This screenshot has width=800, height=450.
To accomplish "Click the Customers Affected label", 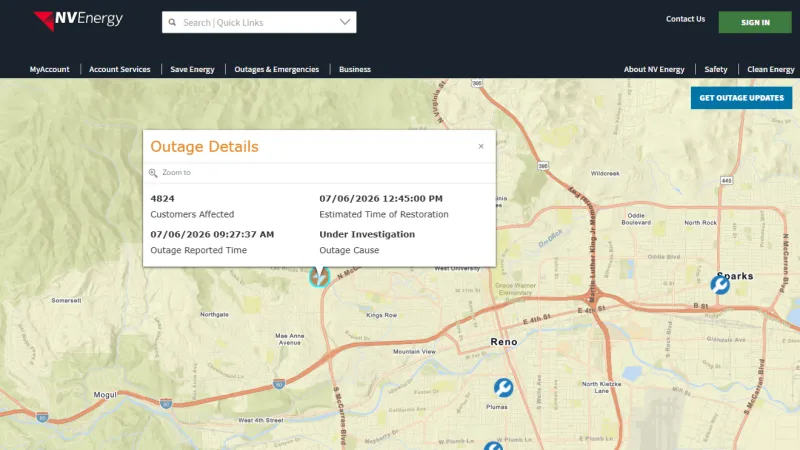I will [x=192, y=214].
